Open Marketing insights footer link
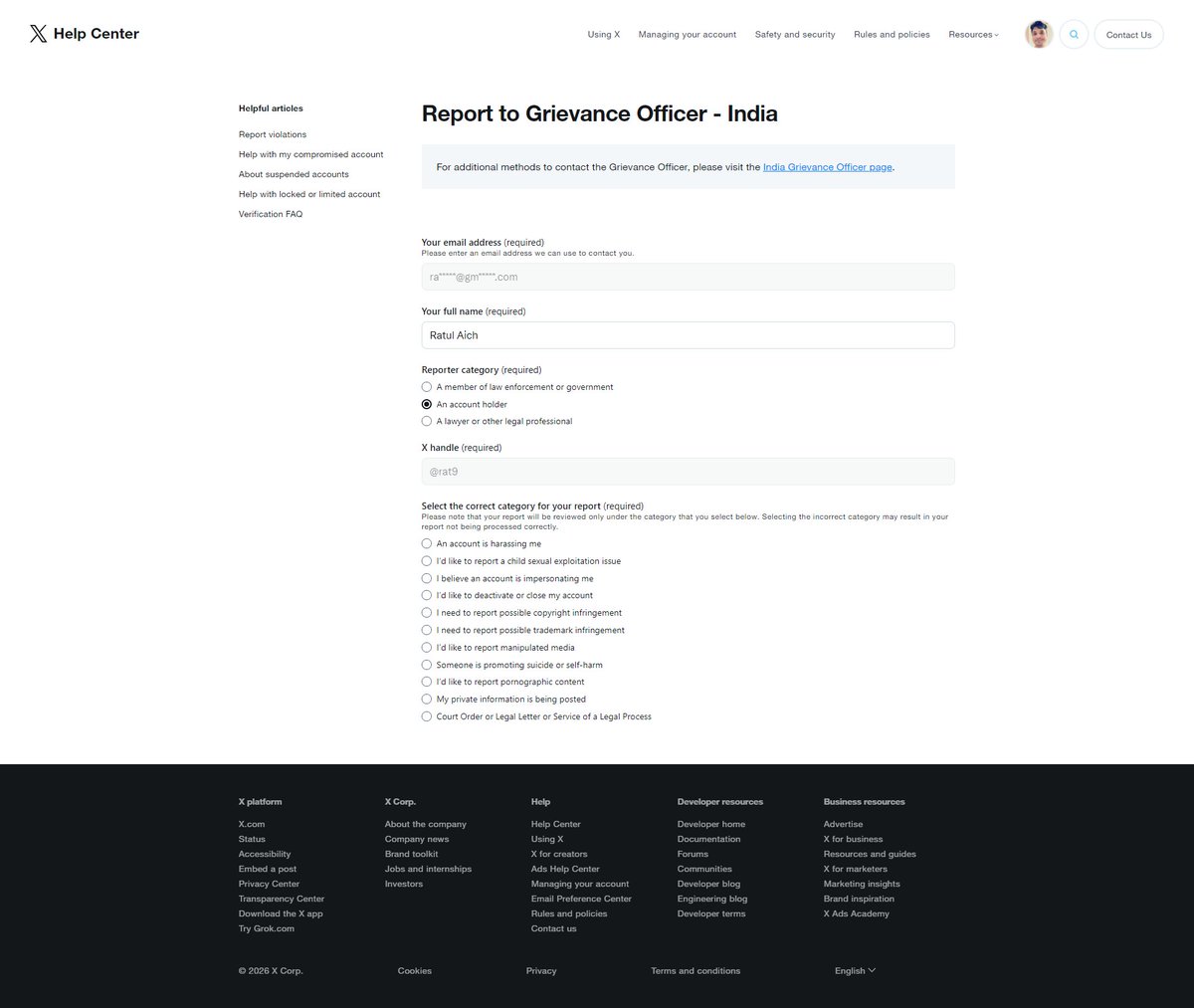This screenshot has width=1194, height=1008. tap(862, 884)
